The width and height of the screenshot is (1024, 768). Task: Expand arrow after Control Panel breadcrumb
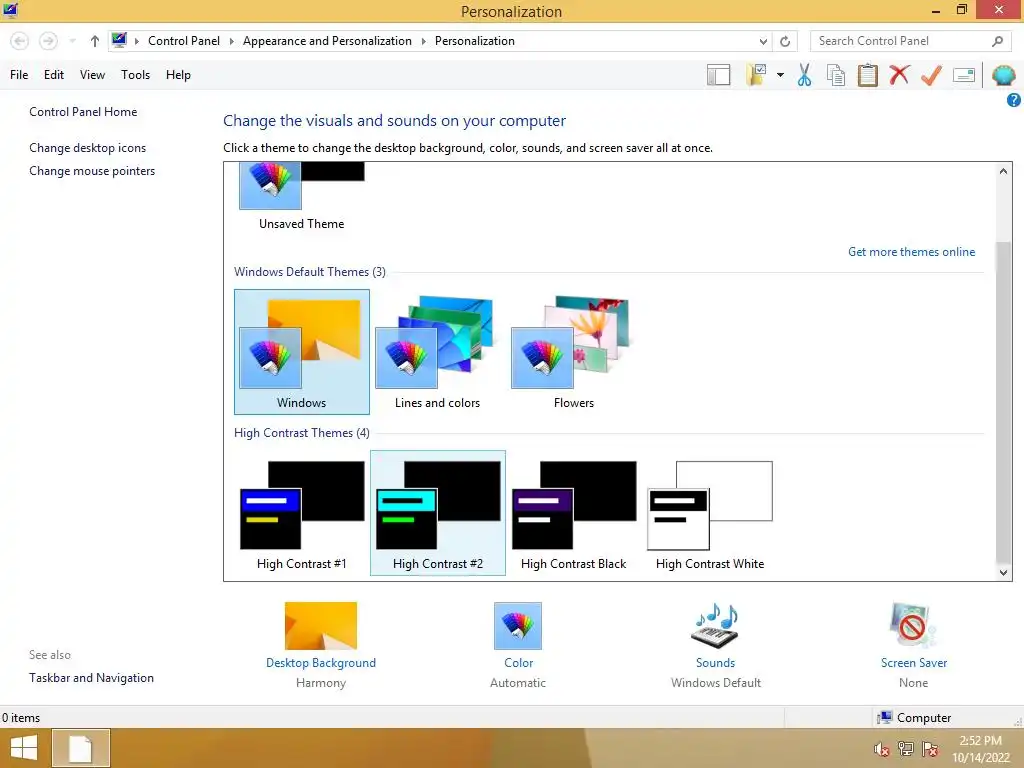click(231, 41)
